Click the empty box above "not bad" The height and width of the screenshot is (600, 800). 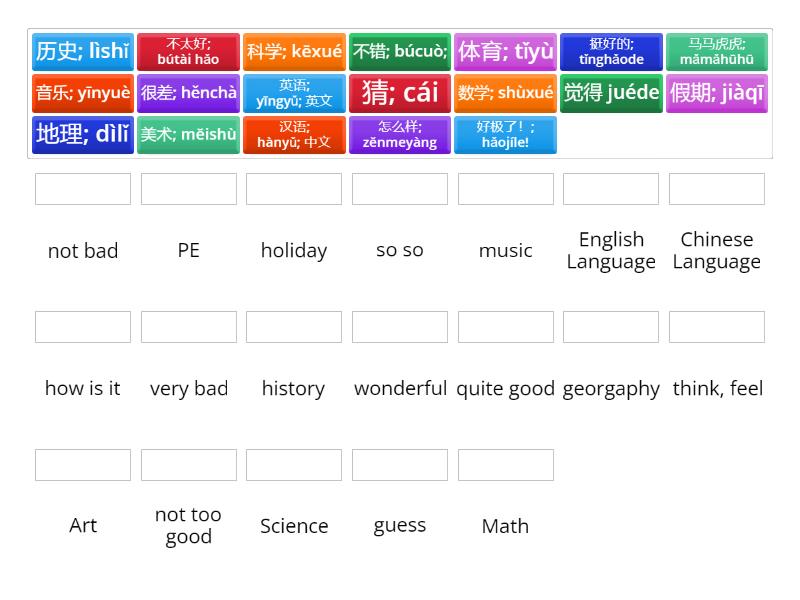click(83, 189)
